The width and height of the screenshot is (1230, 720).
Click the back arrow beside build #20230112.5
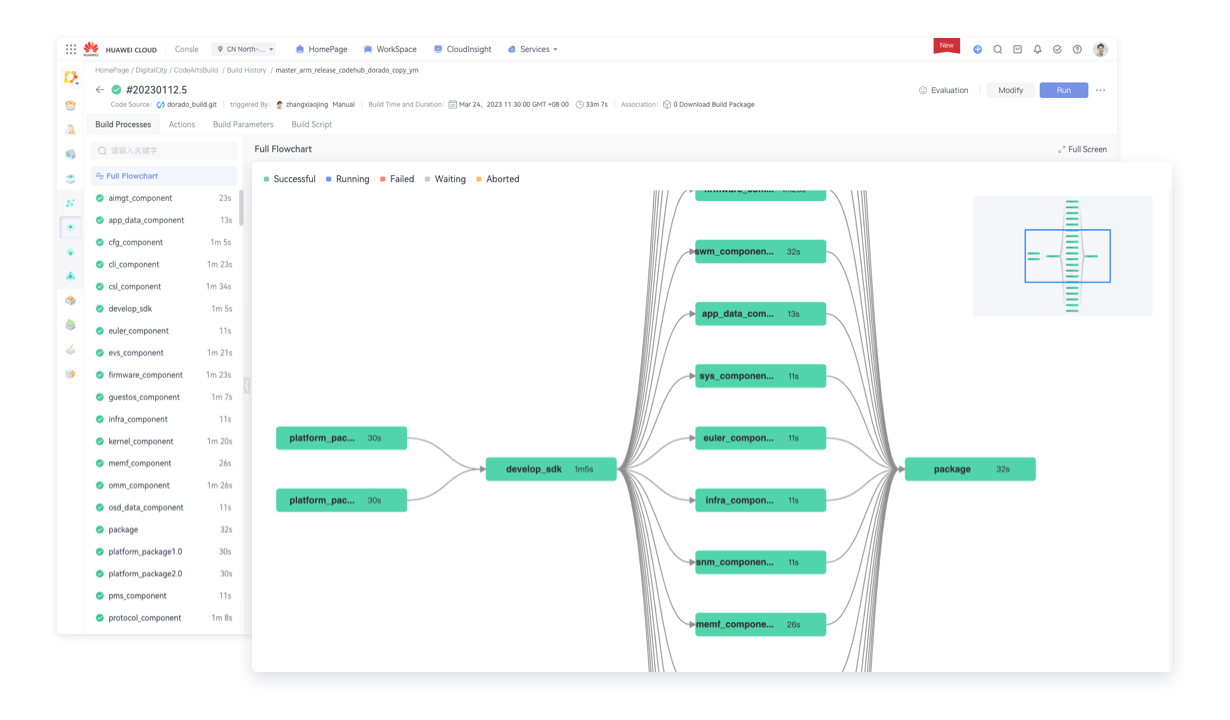coord(100,90)
